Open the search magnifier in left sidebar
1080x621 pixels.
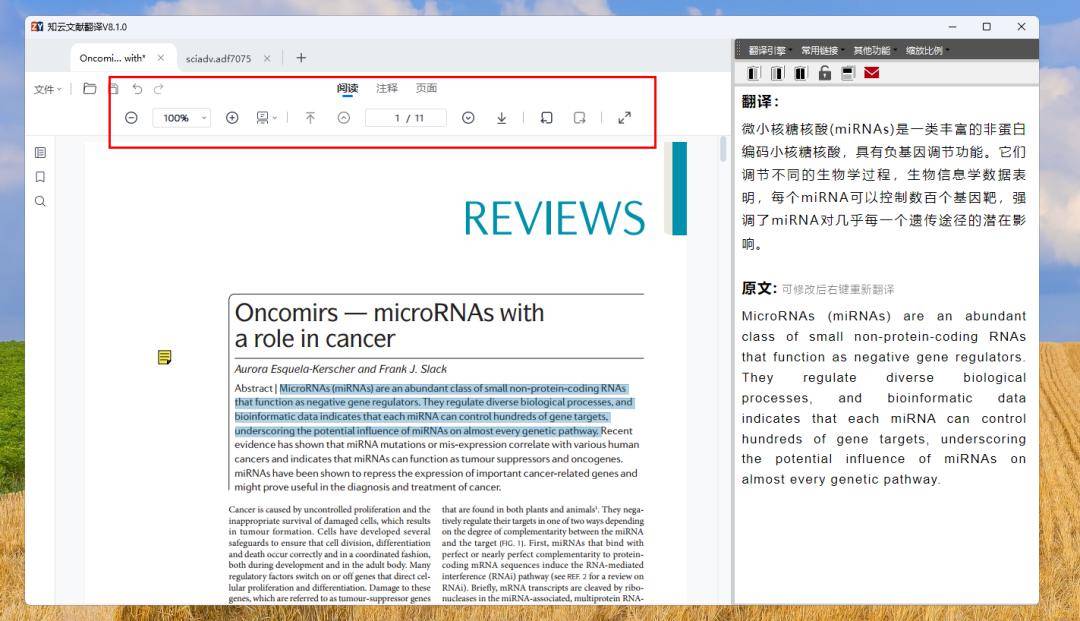coord(40,201)
